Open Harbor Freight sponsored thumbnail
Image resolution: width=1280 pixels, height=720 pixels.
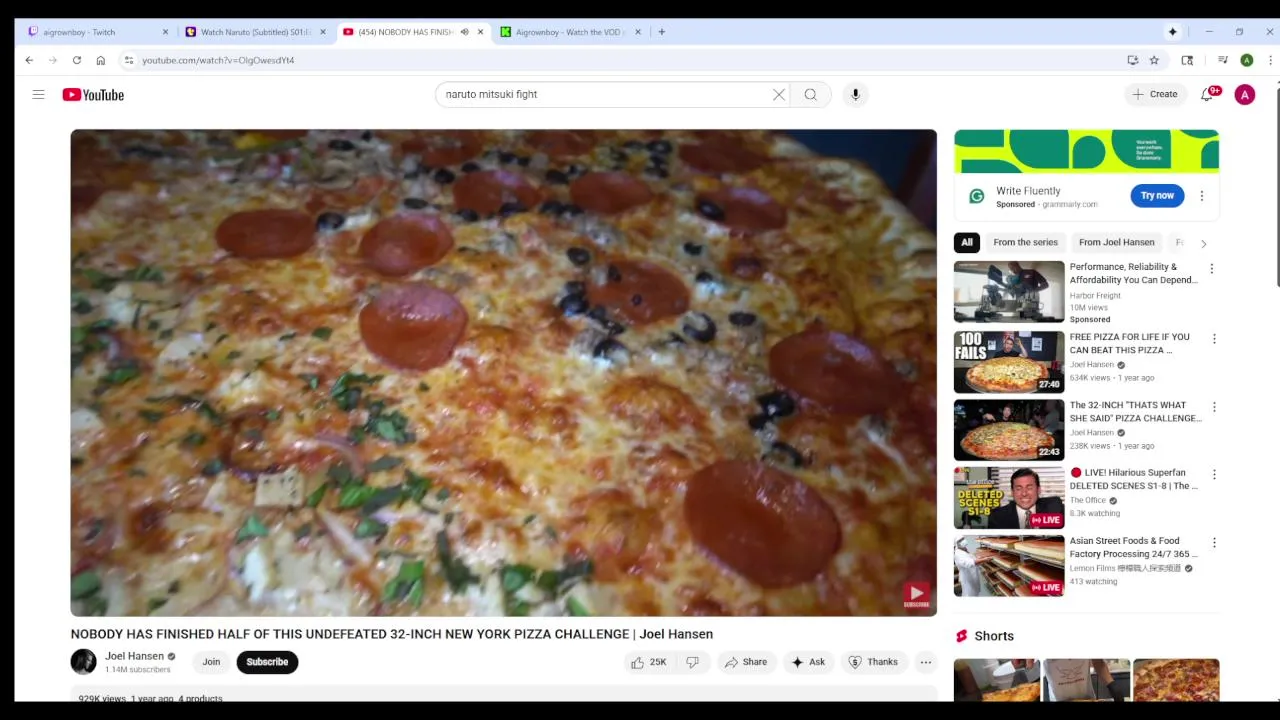(x=1009, y=292)
